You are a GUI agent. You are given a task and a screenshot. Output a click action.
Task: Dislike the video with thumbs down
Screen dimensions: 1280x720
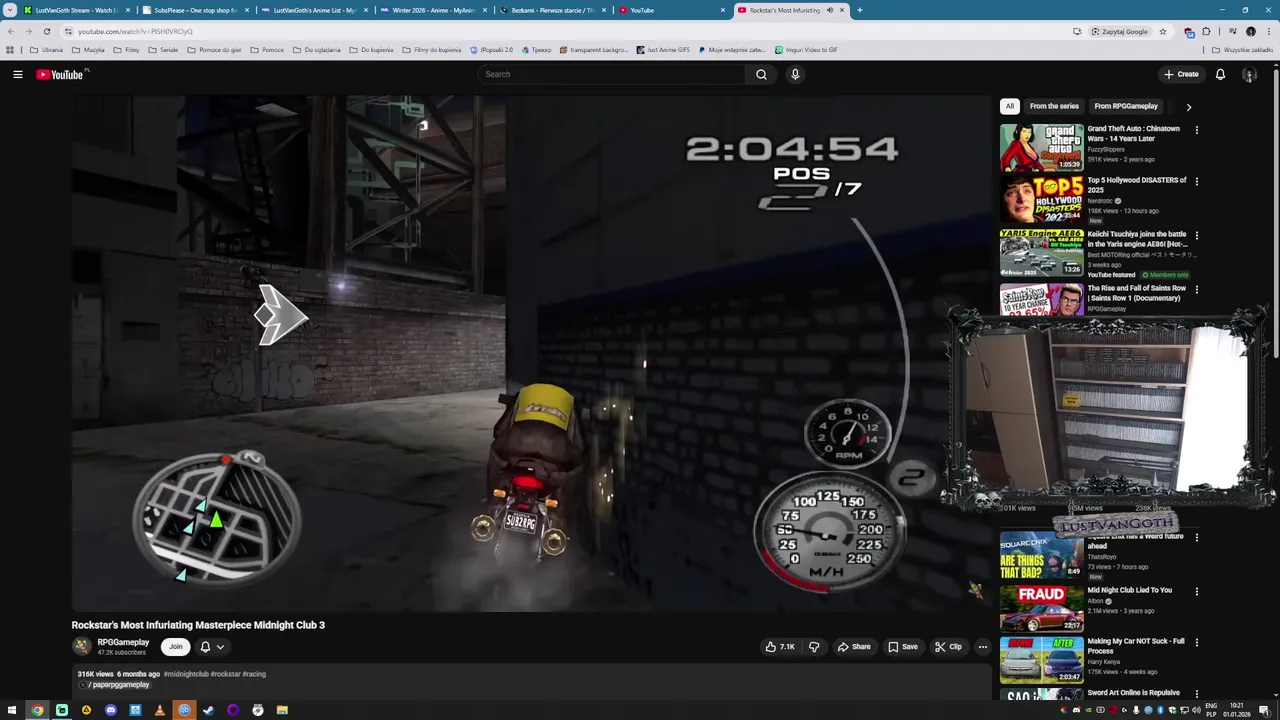click(x=814, y=647)
